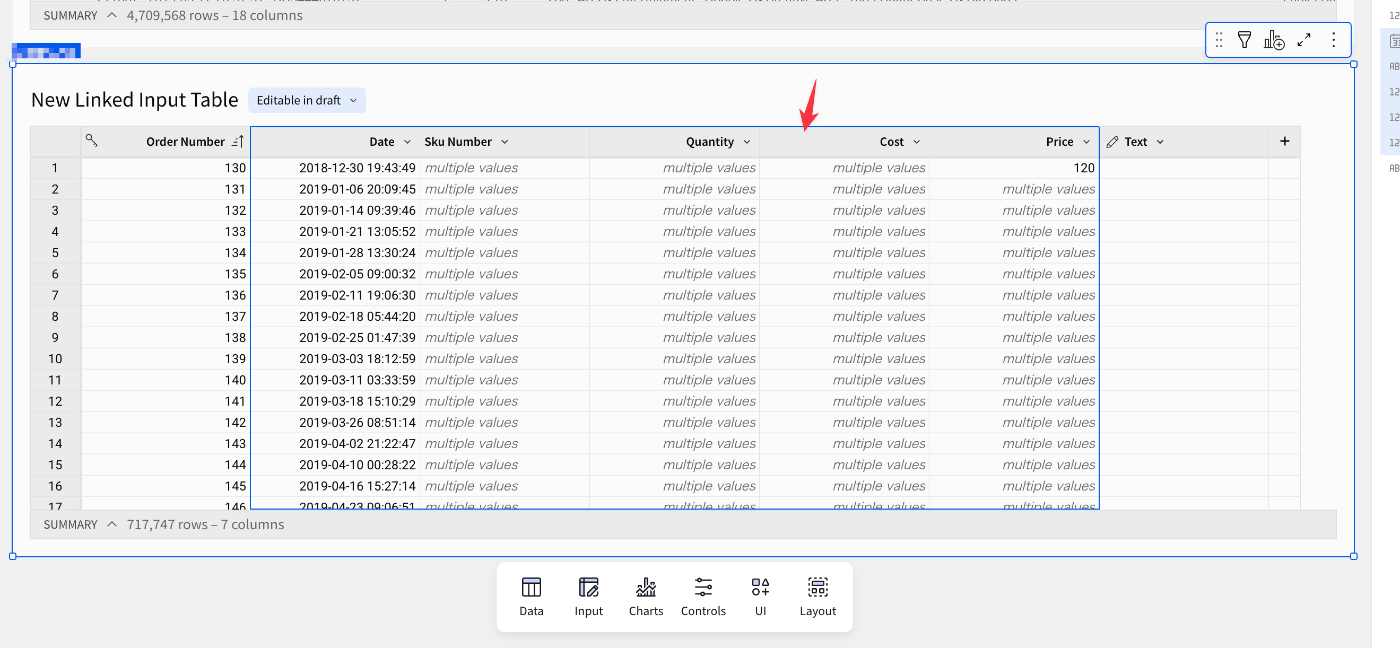Click order number cell 140
The image size is (1400, 648).
(165, 380)
